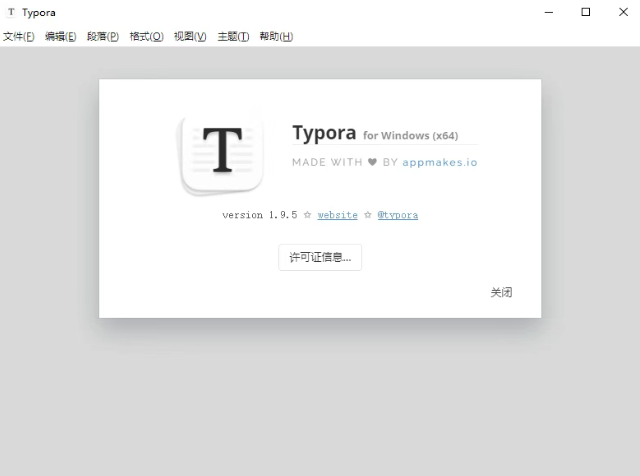Screen dimensions: 640x476
Task: Maximize the Typora window
Action: coord(586,12)
